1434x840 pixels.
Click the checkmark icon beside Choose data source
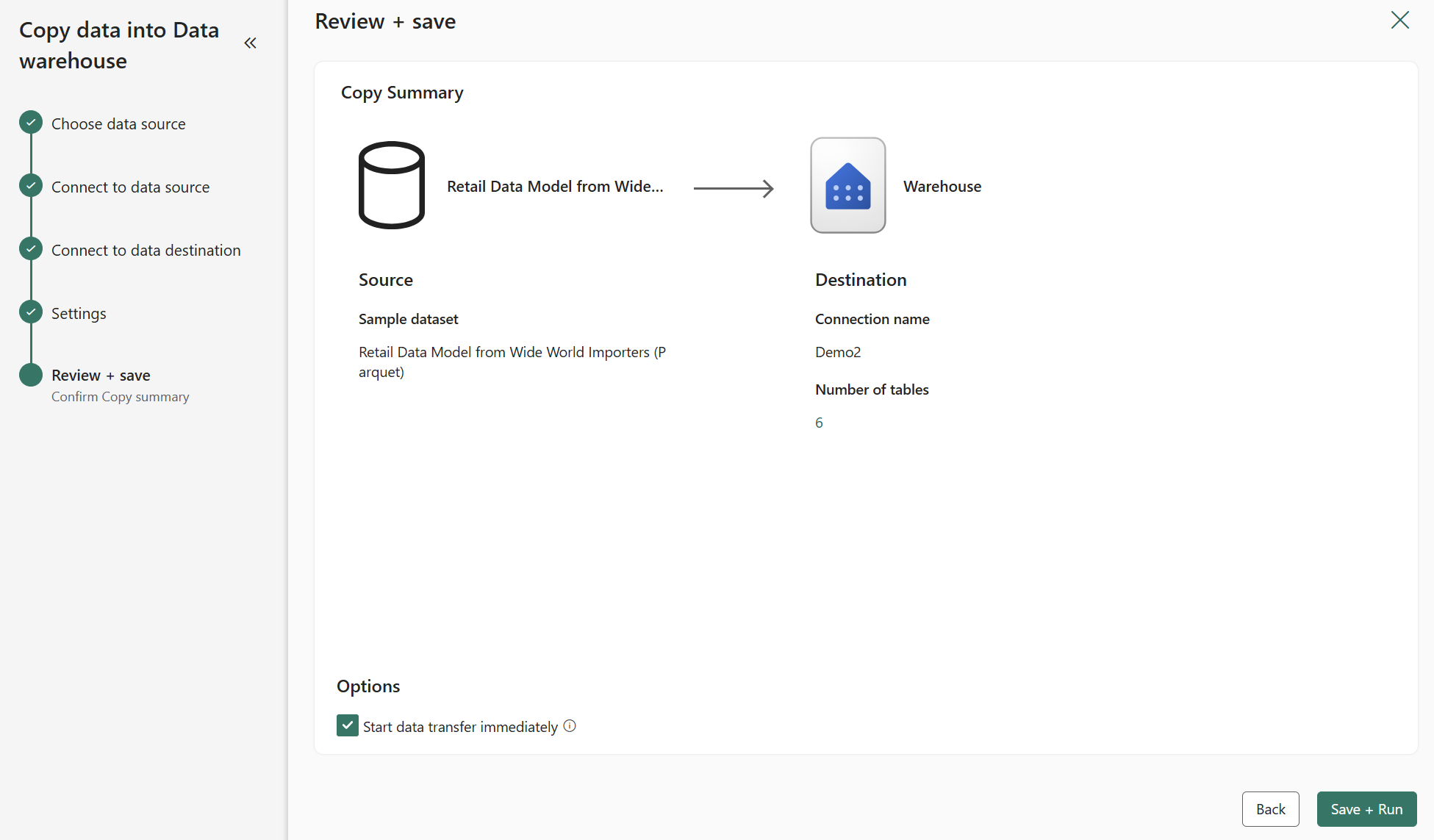coord(30,122)
